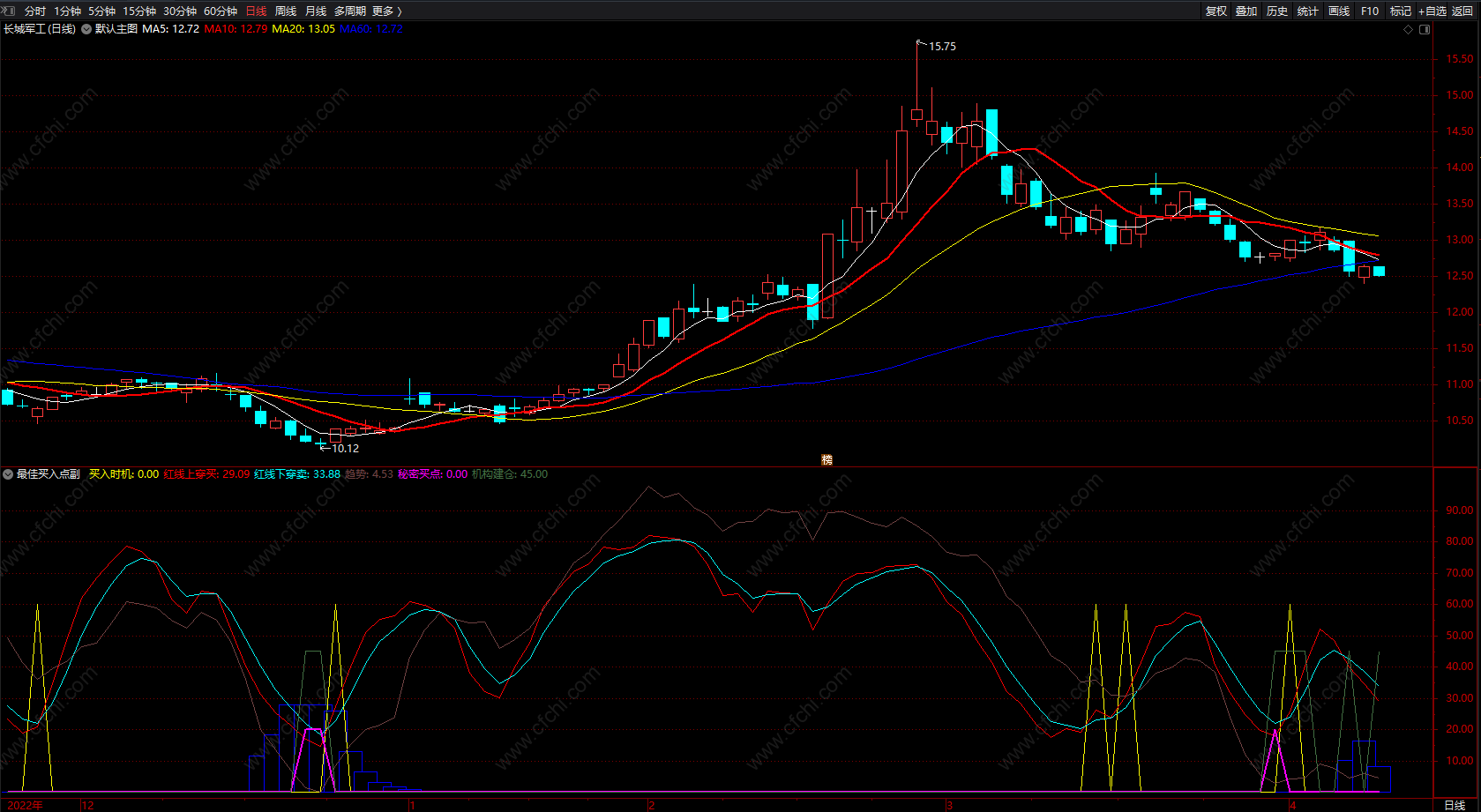Open the 多周期 multi-period view
Screen dimensions: 1481x812
click(x=350, y=11)
